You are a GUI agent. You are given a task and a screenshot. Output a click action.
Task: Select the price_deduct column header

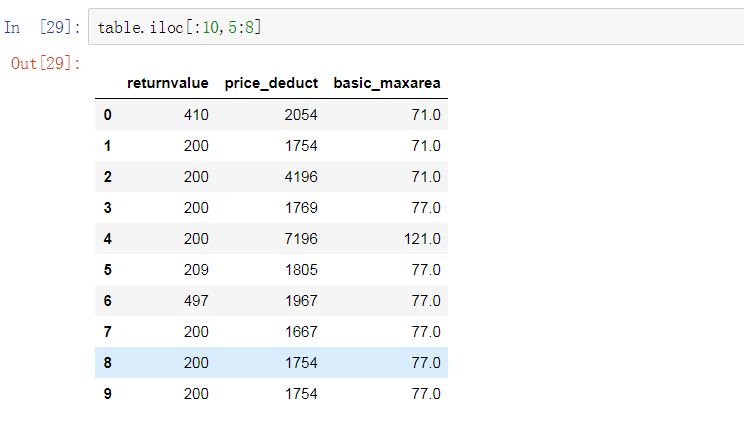tap(271, 83)
